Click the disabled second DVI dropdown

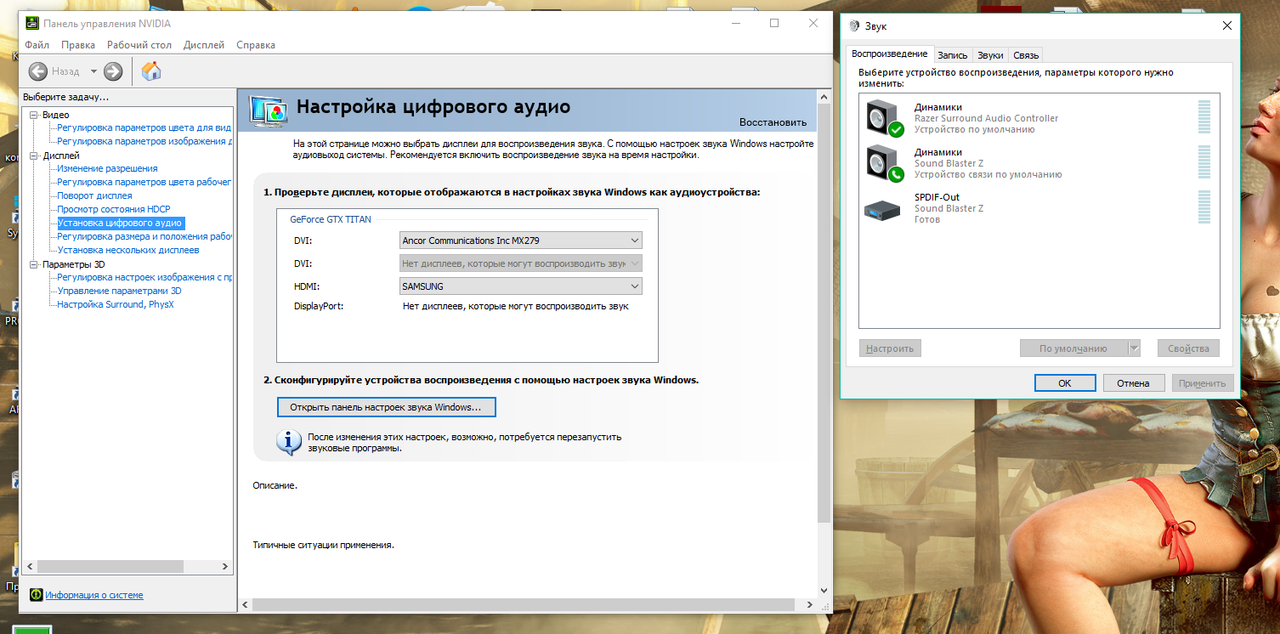tap(520, 264)
